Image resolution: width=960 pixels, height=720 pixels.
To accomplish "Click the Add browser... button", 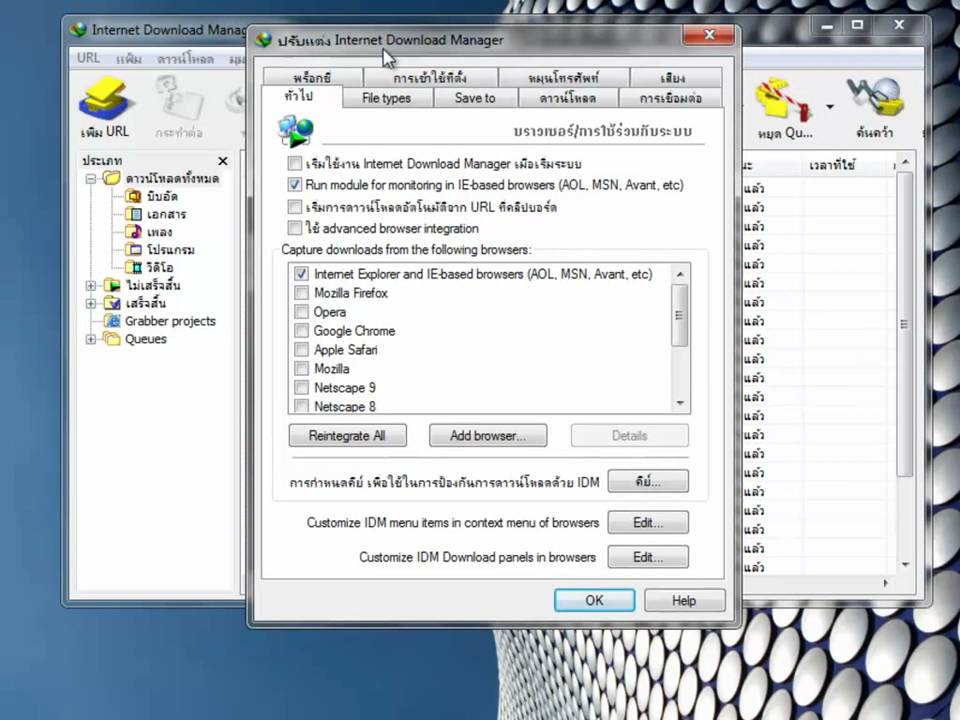I will tap(488, 435).
